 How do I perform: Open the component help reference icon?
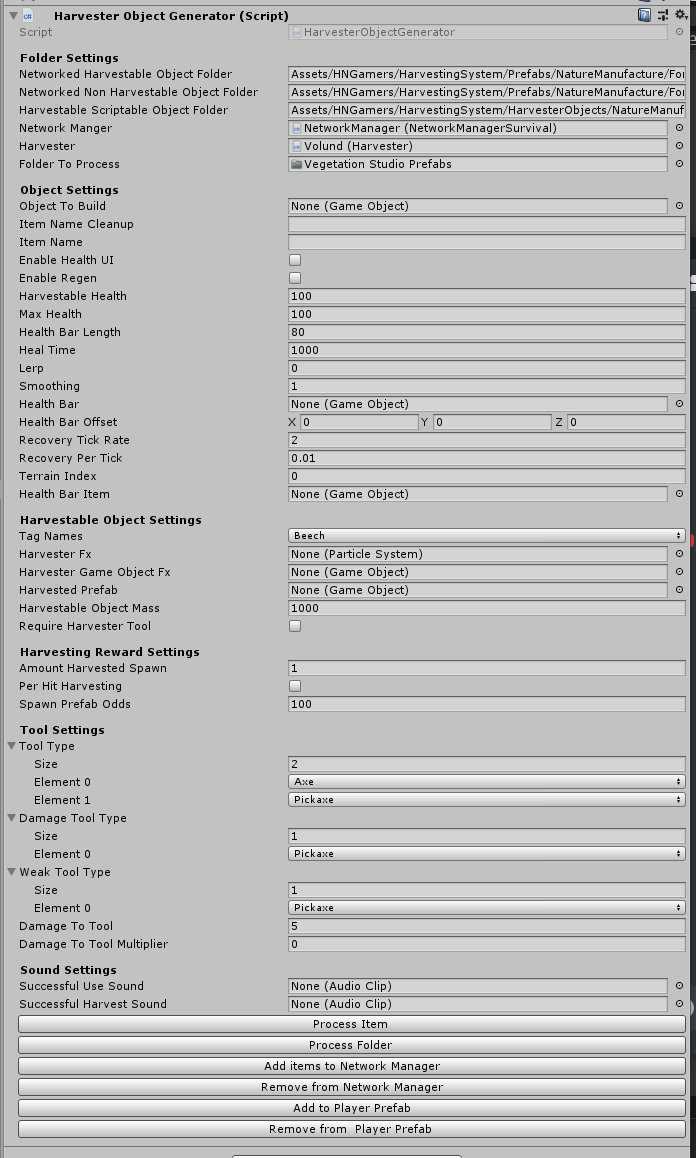(646, 15)
